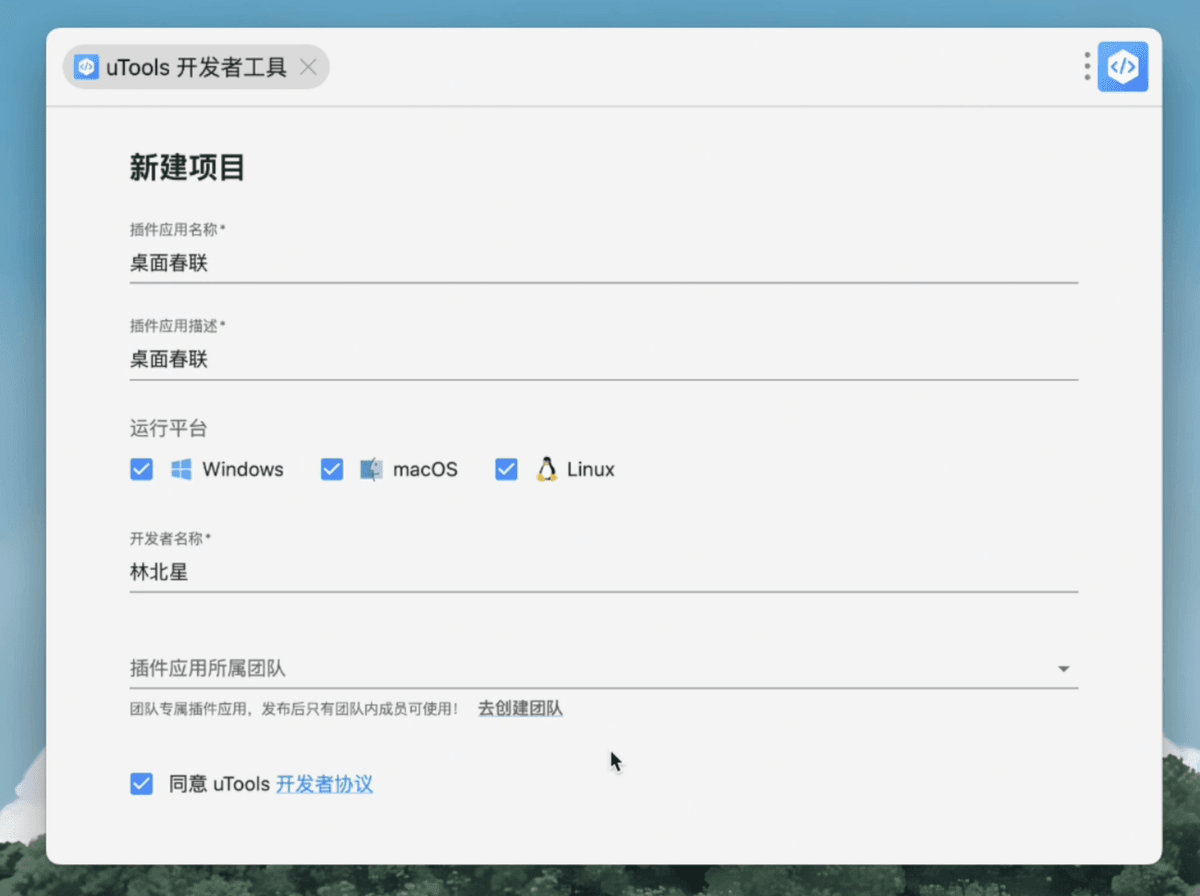Uncheck the Linux platform checkbox
1200x896 pixels.
[506, 468]
